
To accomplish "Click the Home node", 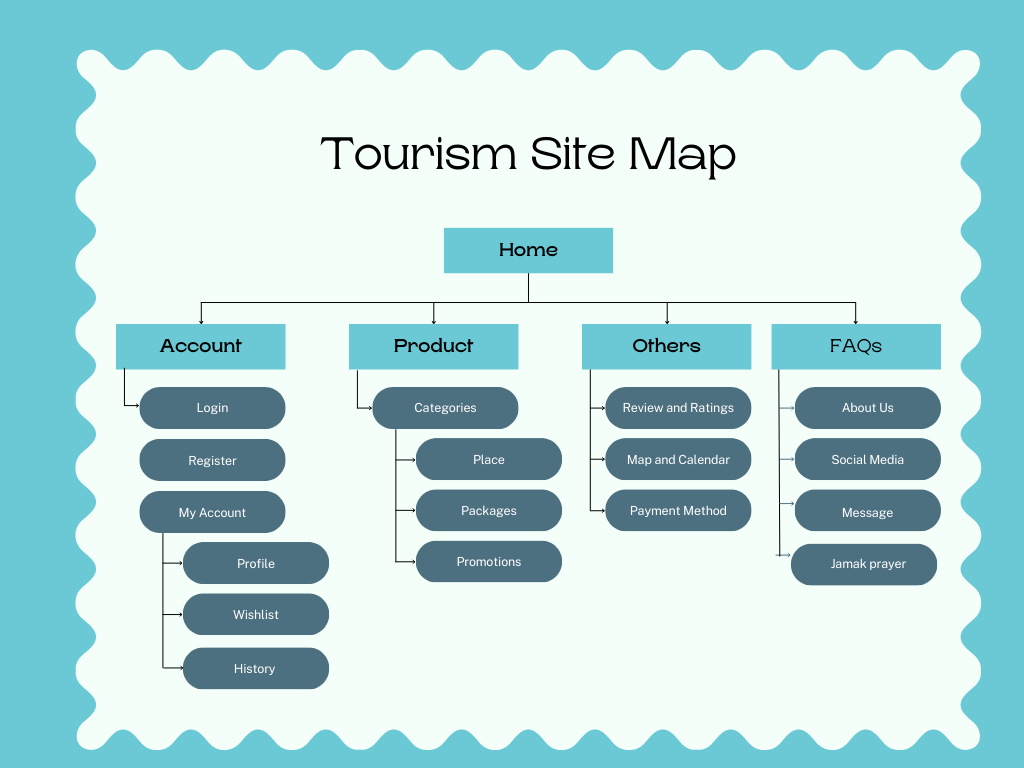I will coord(528,250).
